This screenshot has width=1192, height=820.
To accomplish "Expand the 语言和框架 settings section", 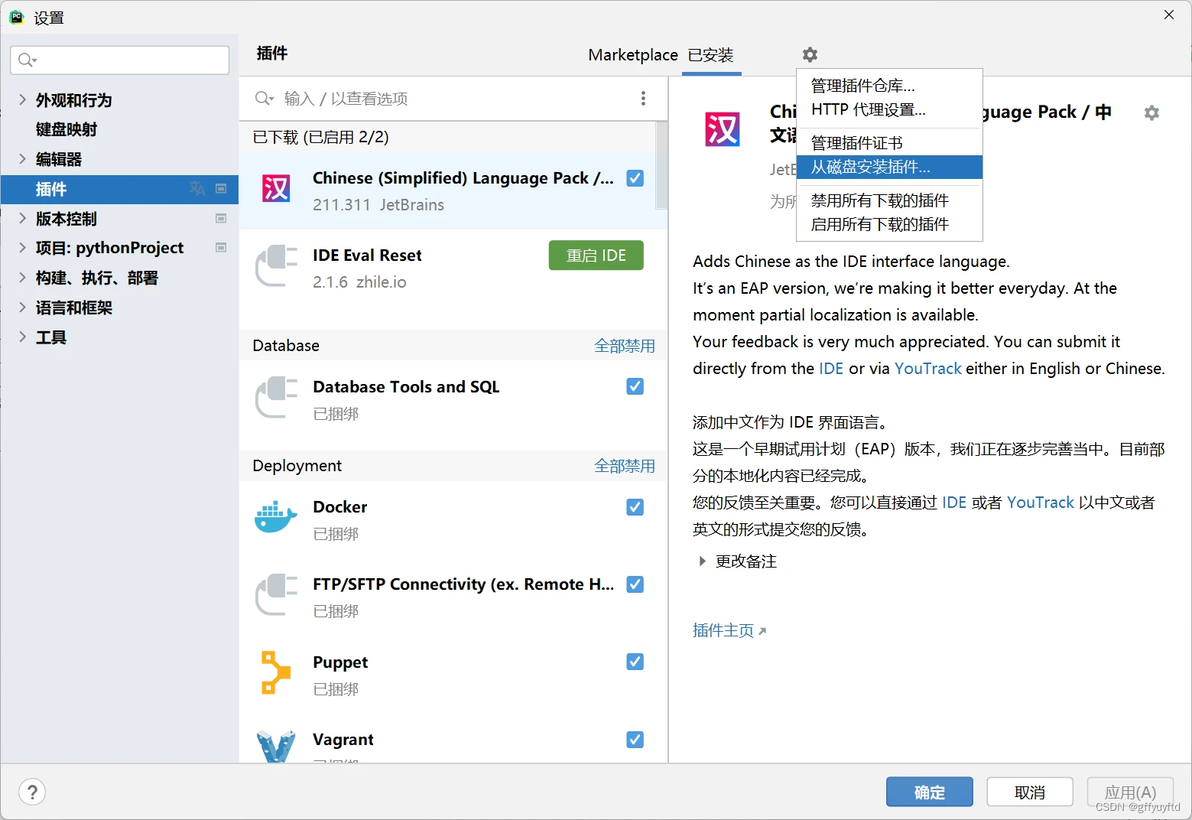I will point(22,307).
